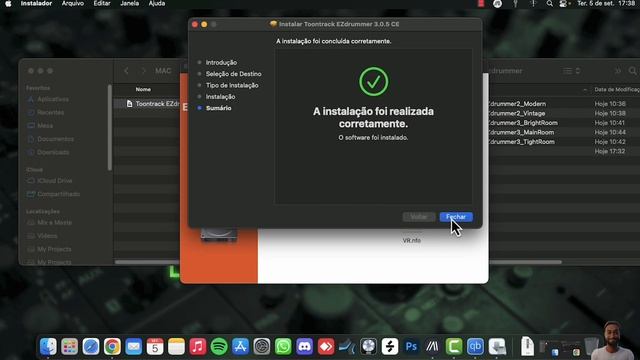Click the Tipo de Instalação installer step
This screenshot has height=360, width=640.
click(x=232, y=85)
